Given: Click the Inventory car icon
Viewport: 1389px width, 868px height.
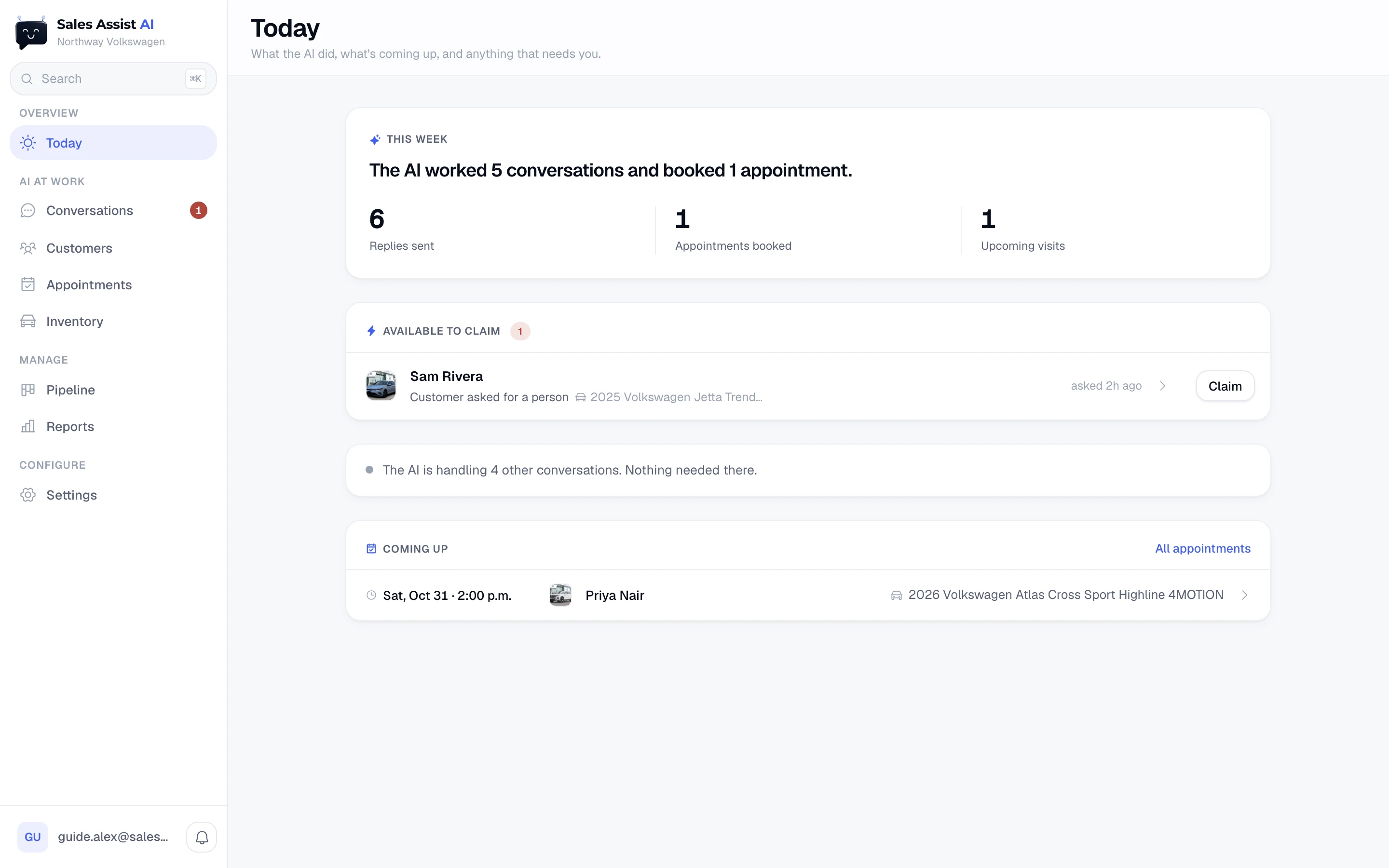Looking at the screenshot, I should (28, 322).
